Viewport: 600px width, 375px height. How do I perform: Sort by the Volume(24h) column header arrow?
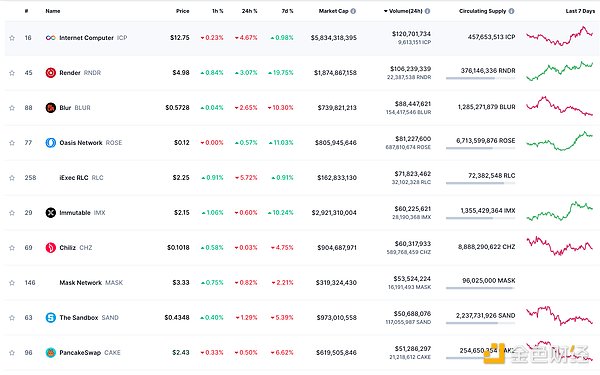pyautogui.click(x=386, y=11)
